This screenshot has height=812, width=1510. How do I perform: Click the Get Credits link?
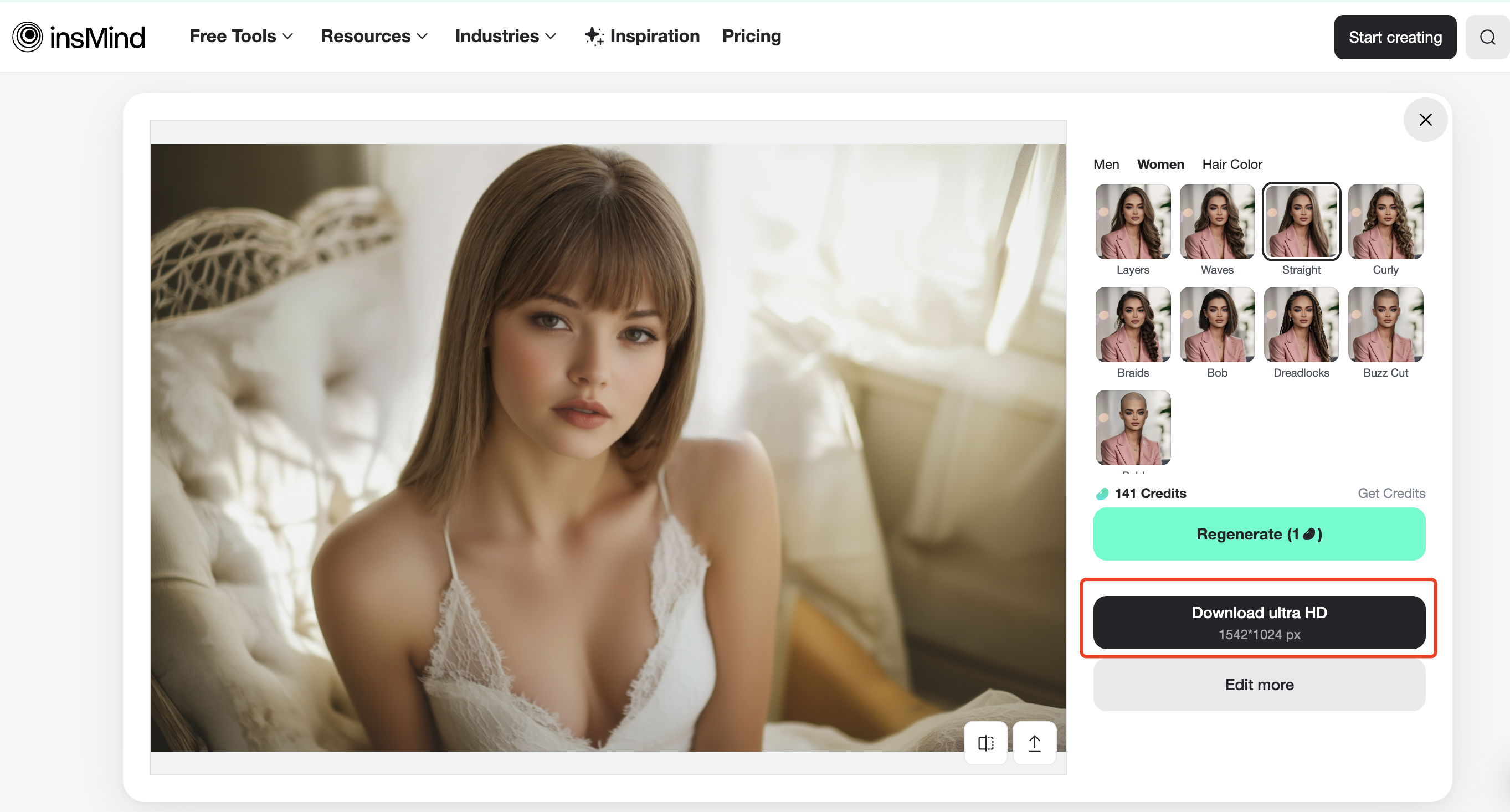click(x=1391, y=493)
